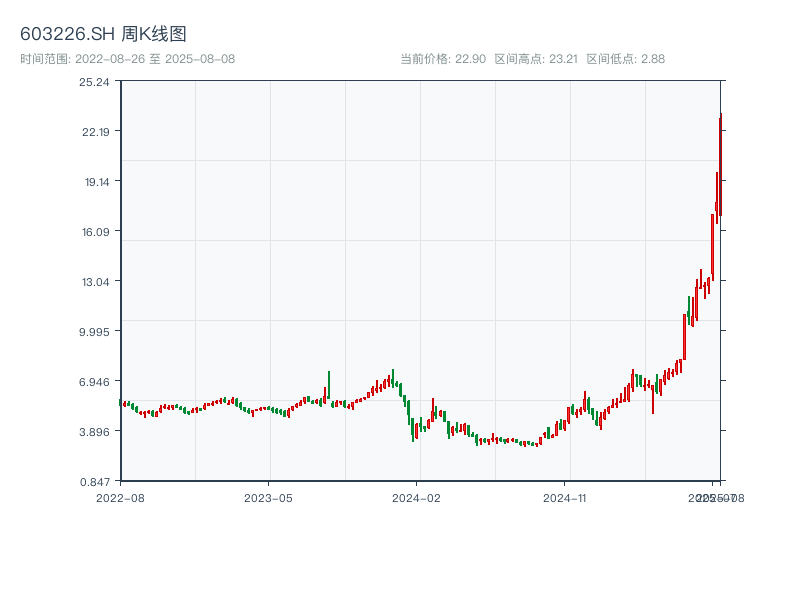Click the 13.04 y-axis label
Screen dimensions: 800x600
click(x=95, y=281)
